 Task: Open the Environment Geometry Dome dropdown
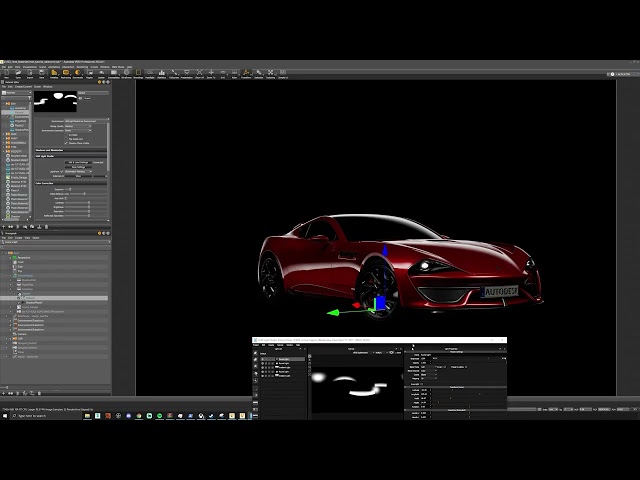[78, 130]
